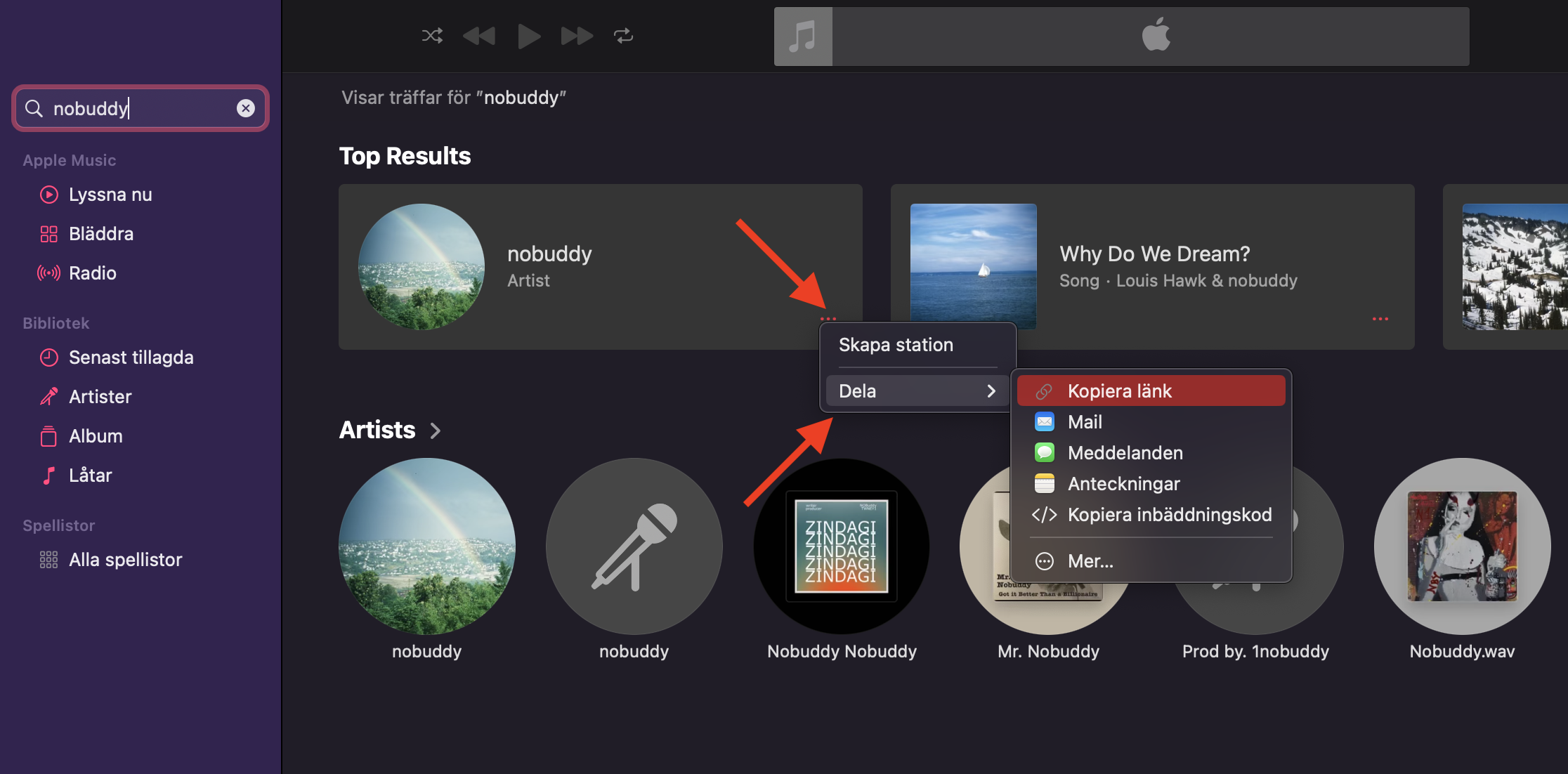Click the Artister microphone icon
The height and width of the screenshot is (774, 1568).
(x=48, y=397)
